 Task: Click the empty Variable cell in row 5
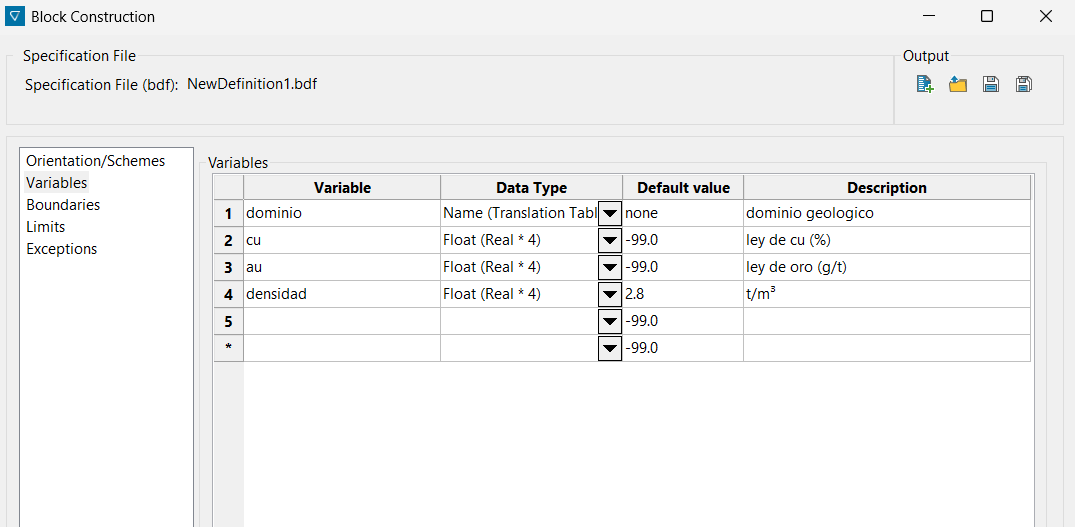click(342, 321)
